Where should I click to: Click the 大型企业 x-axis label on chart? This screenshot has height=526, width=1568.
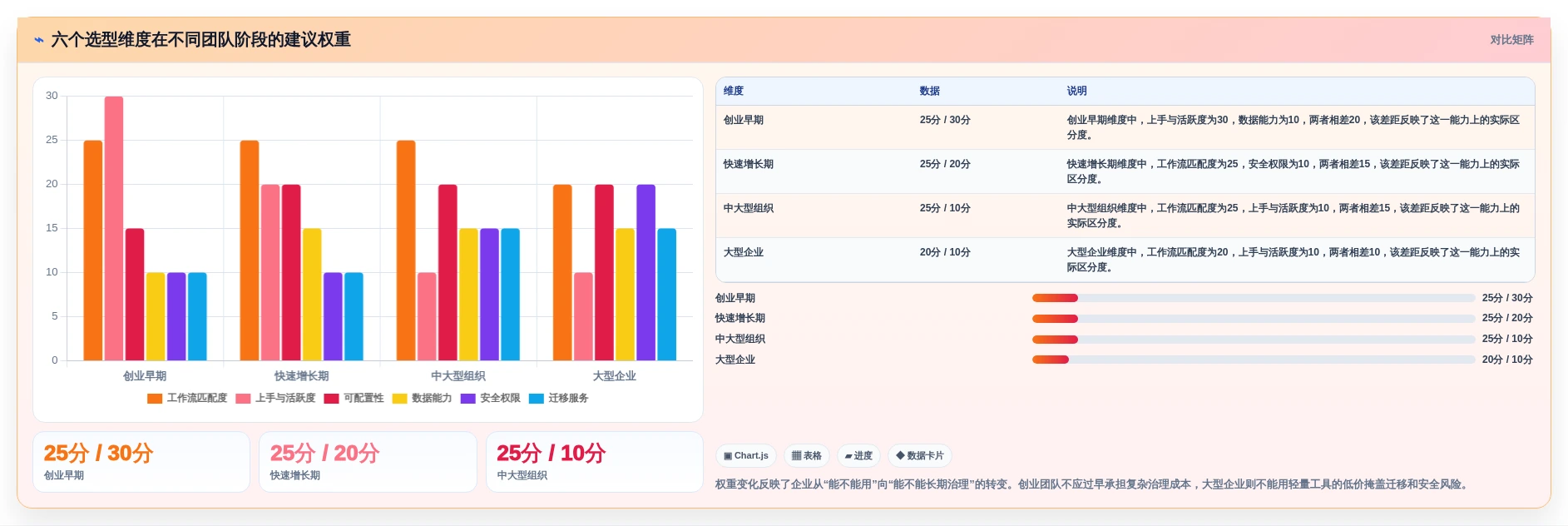615,376
